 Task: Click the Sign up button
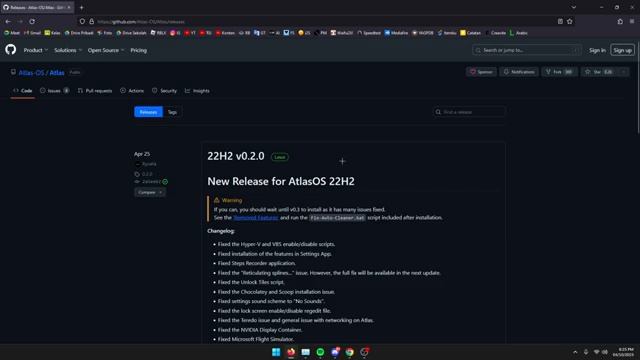(622, 50)
